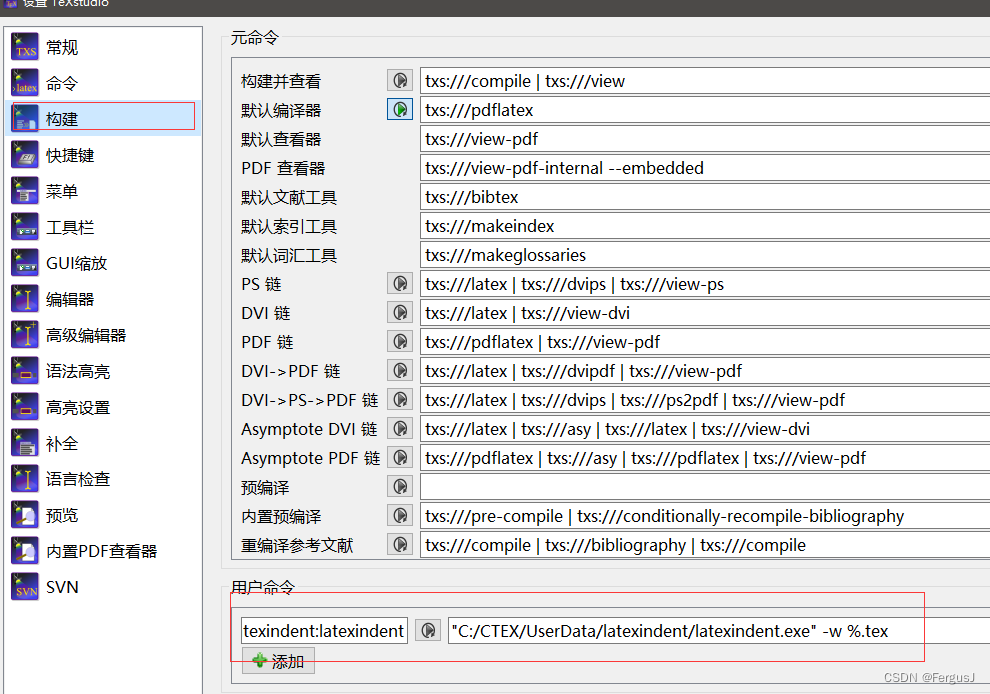This screenshot has width=990, height=694.
Task: Edit the DVI->PS->PDF 链 command field
Action: pyautogui.click(x=705, y=400)
